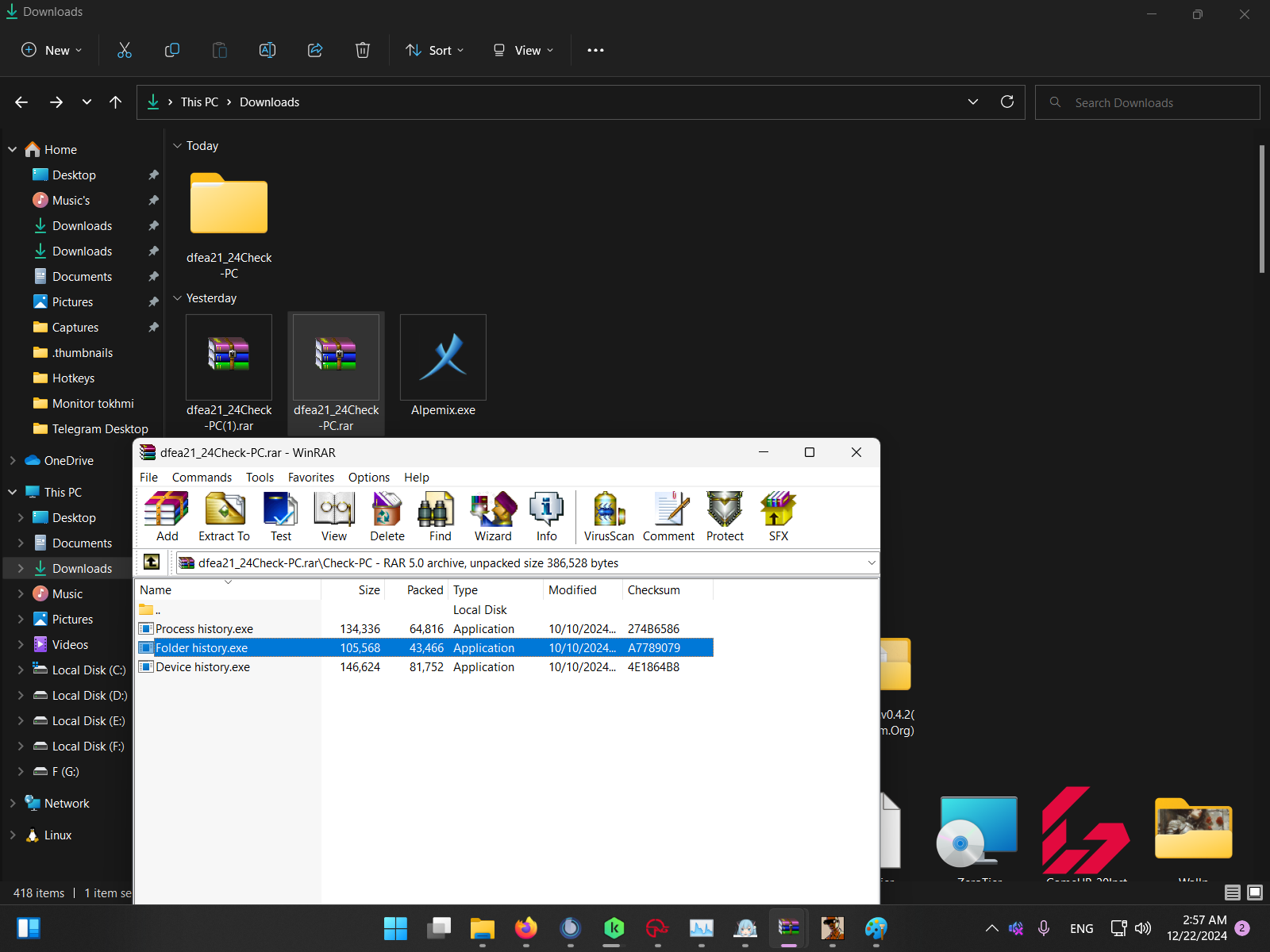Open the Sort dropdown
The height and width of the screenshot is (952, 1270).
[435, 50]
